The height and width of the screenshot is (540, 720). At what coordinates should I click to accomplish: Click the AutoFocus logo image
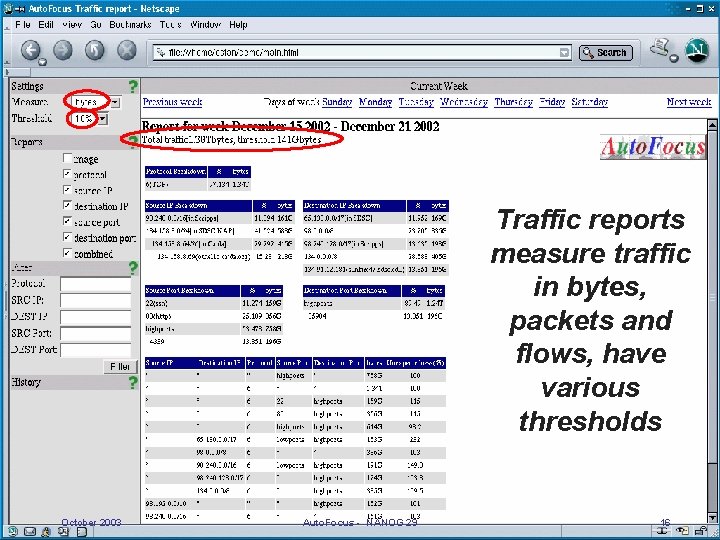(x=652, y=147)
